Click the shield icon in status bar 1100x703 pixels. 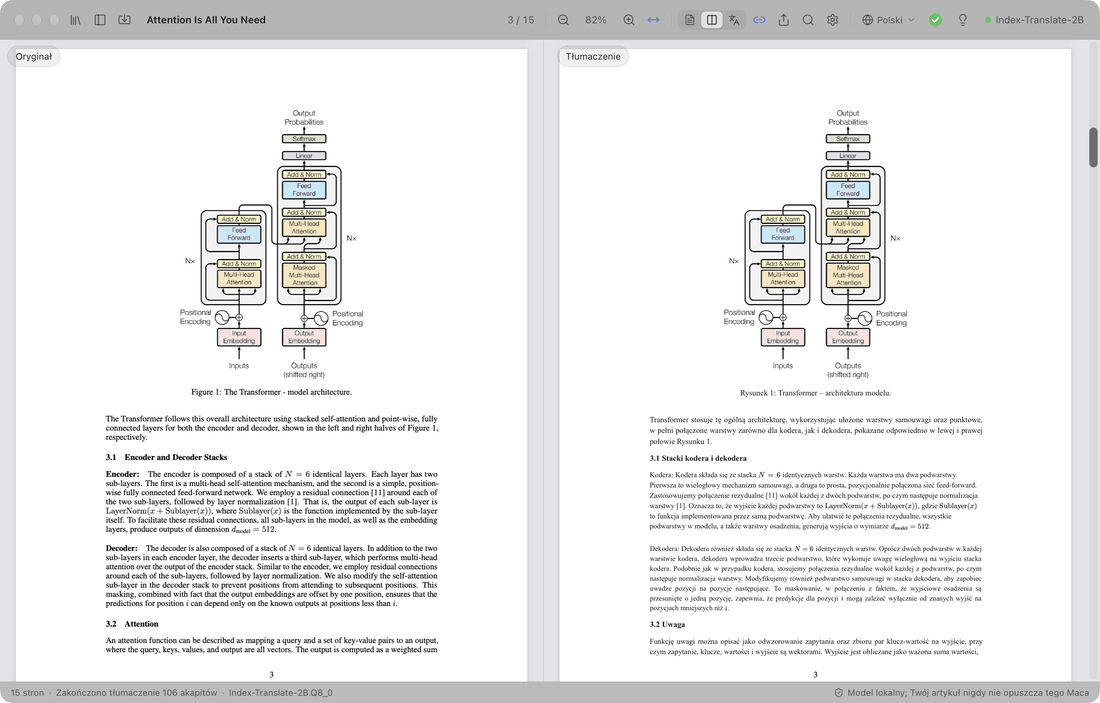[x=838, y=692]
